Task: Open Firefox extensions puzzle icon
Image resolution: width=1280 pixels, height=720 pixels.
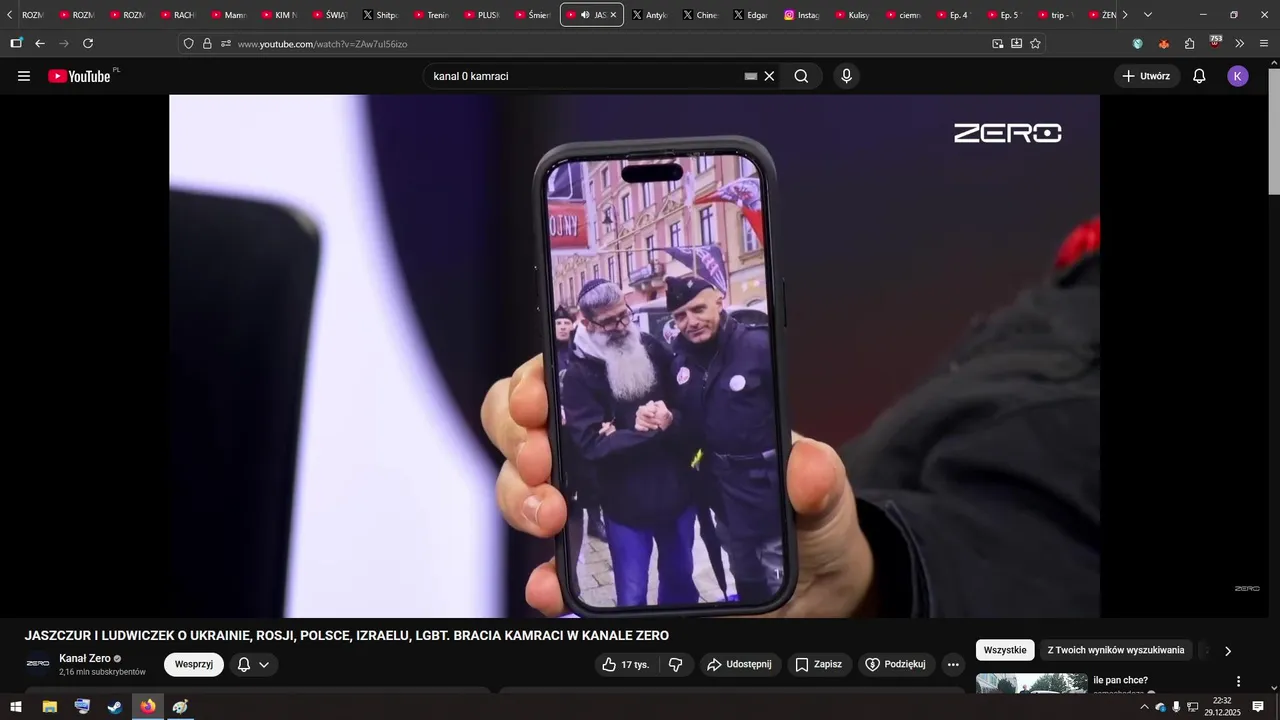Action: click(x=1189, y=43)
